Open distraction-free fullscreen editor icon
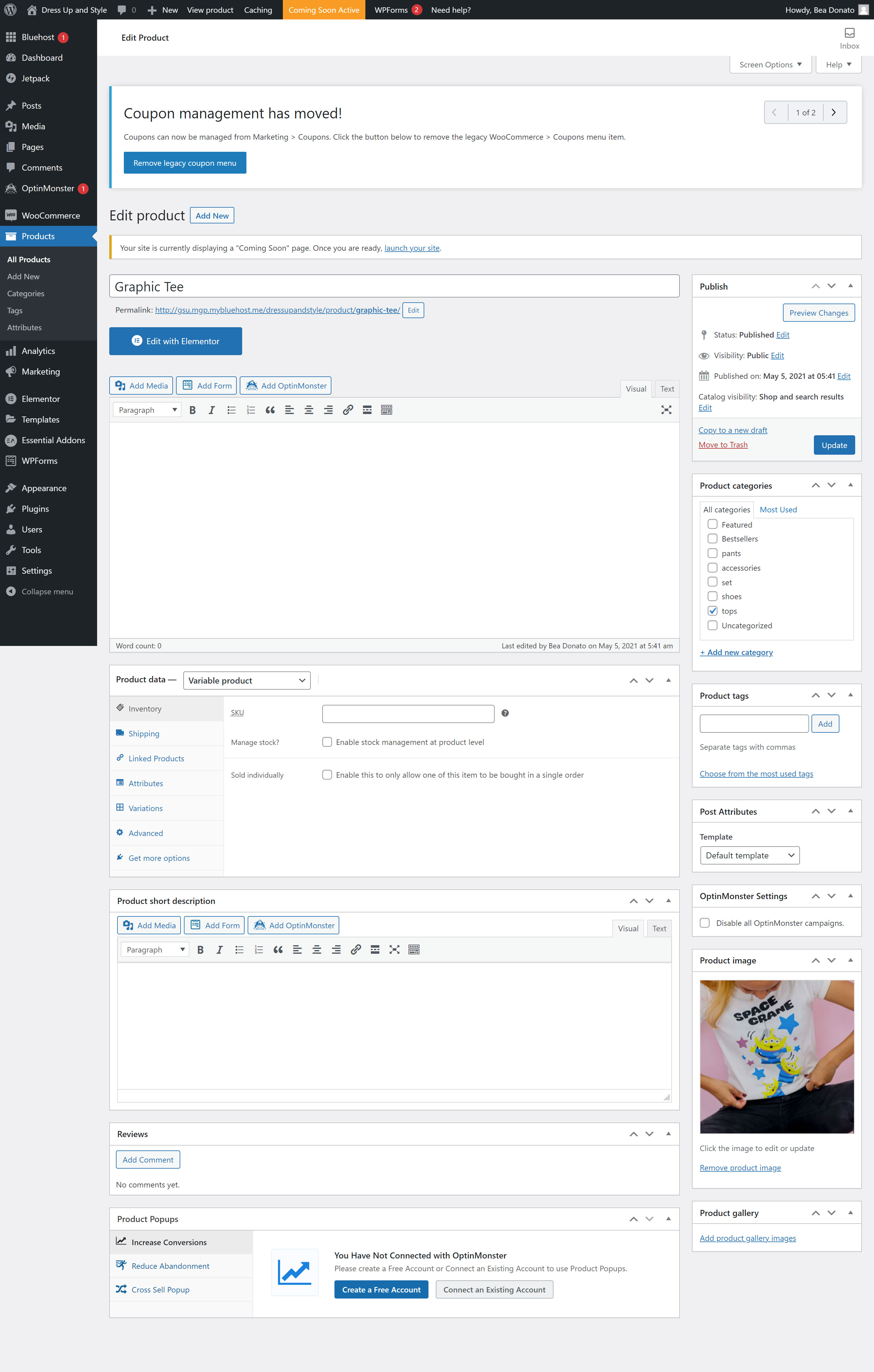 pos(666,410)
